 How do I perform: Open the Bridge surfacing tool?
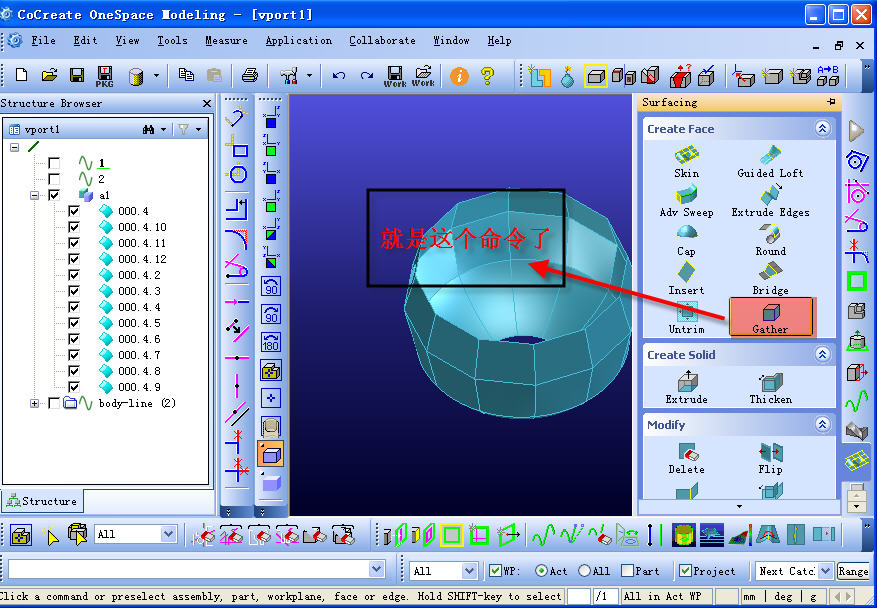click(x=770, y=279)
